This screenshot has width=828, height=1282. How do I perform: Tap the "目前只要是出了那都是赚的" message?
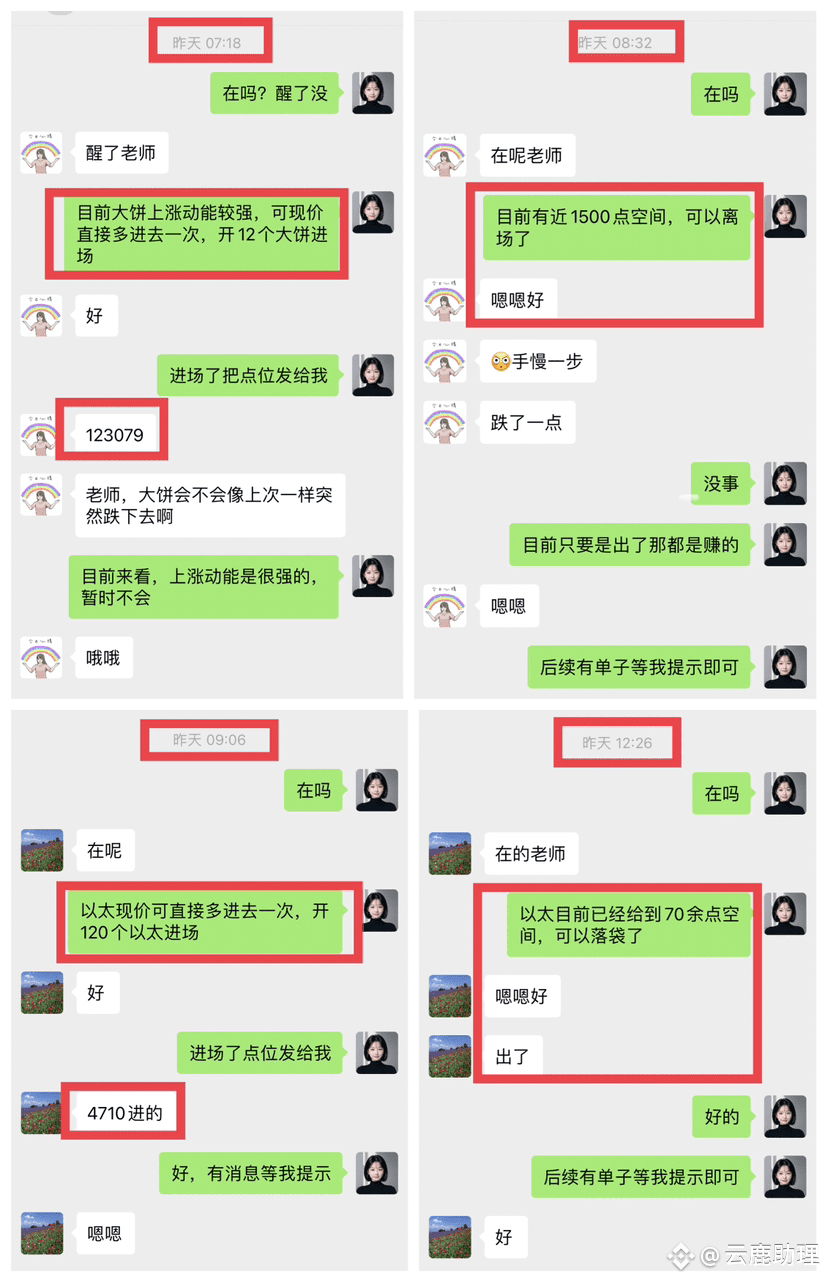tap(630, 545)
